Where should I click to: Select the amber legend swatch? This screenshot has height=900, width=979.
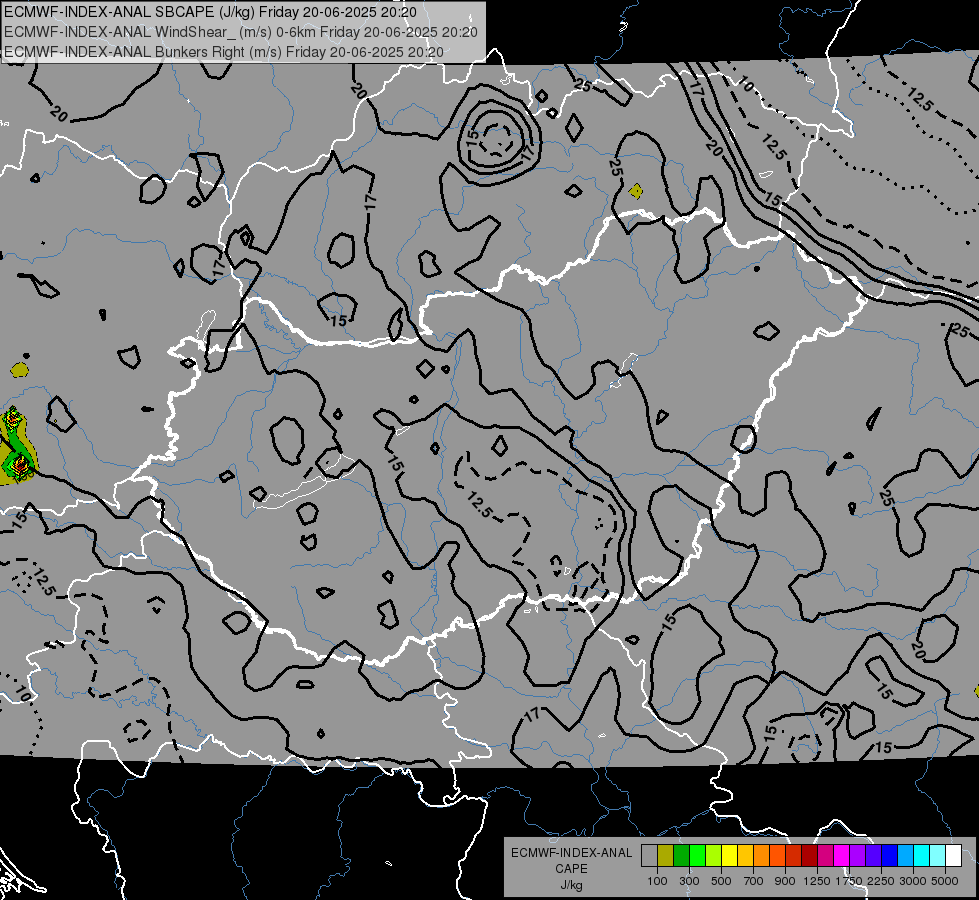click(x=745, y=856)
